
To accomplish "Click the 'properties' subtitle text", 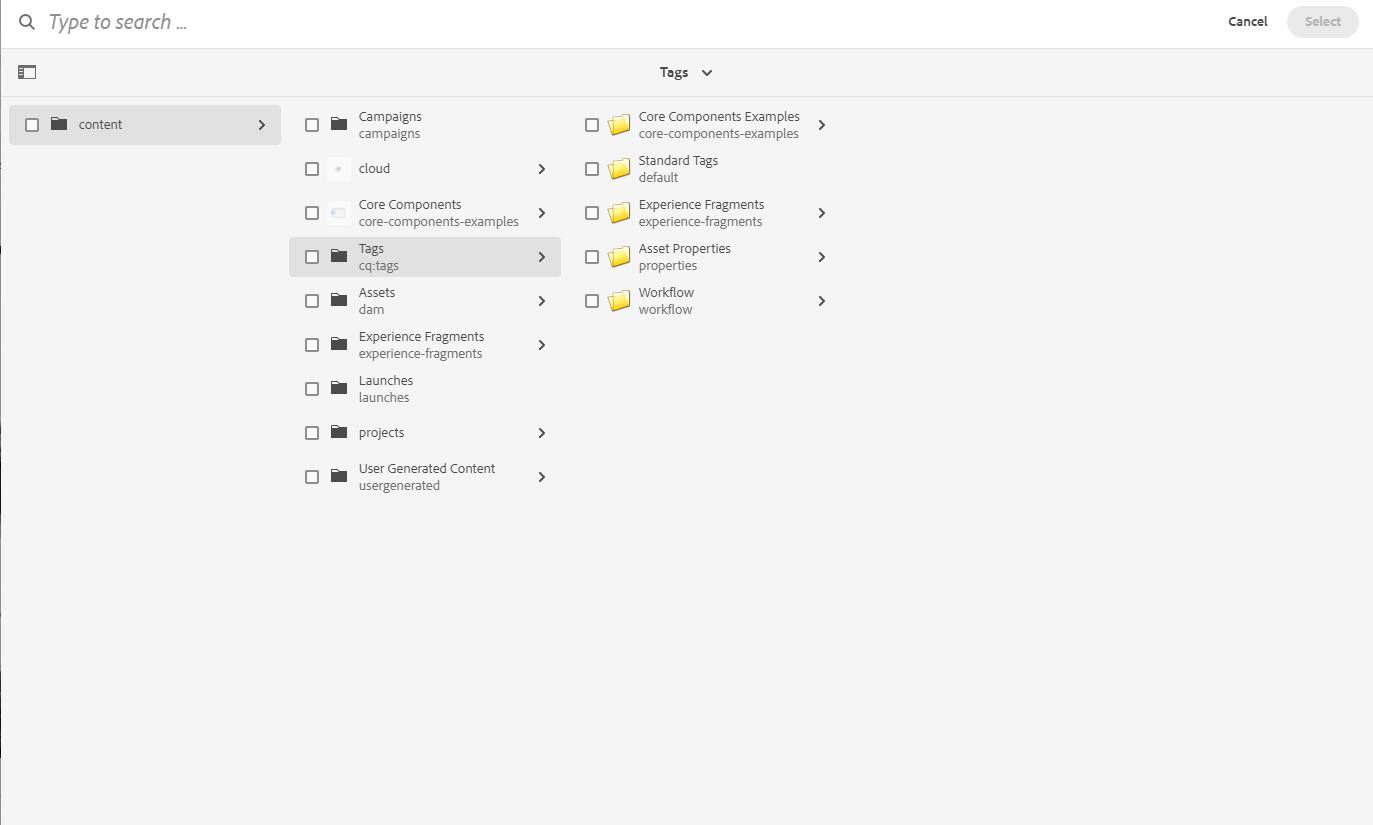I will (x=668, y=266).
